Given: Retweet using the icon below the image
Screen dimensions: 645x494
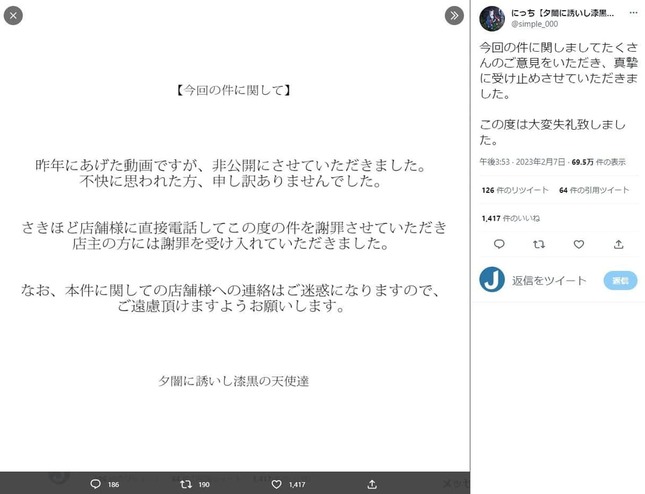Looking at the screenshot, I should (184, 484).
